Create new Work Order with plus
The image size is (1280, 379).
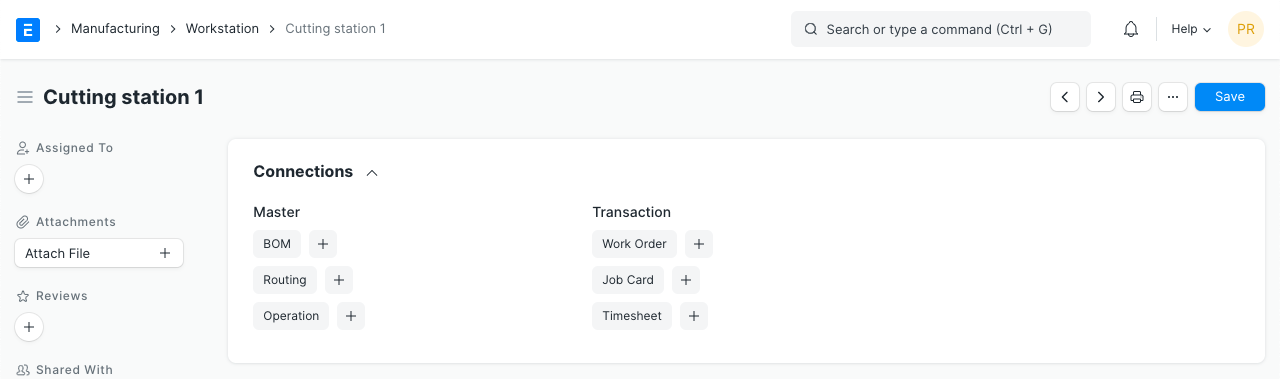pyautogui.click(x=699, y=244)
